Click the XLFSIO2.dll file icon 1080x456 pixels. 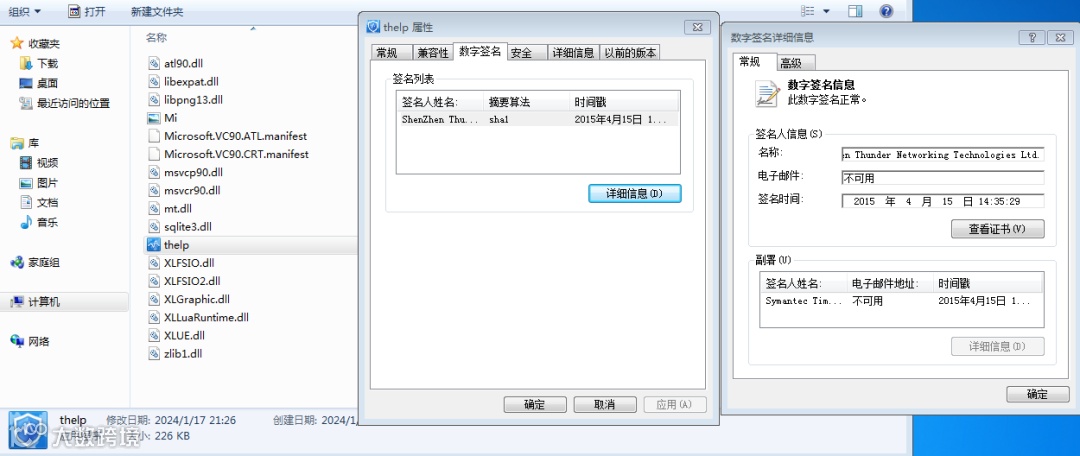pyautogui.click(x=153, y=280)
